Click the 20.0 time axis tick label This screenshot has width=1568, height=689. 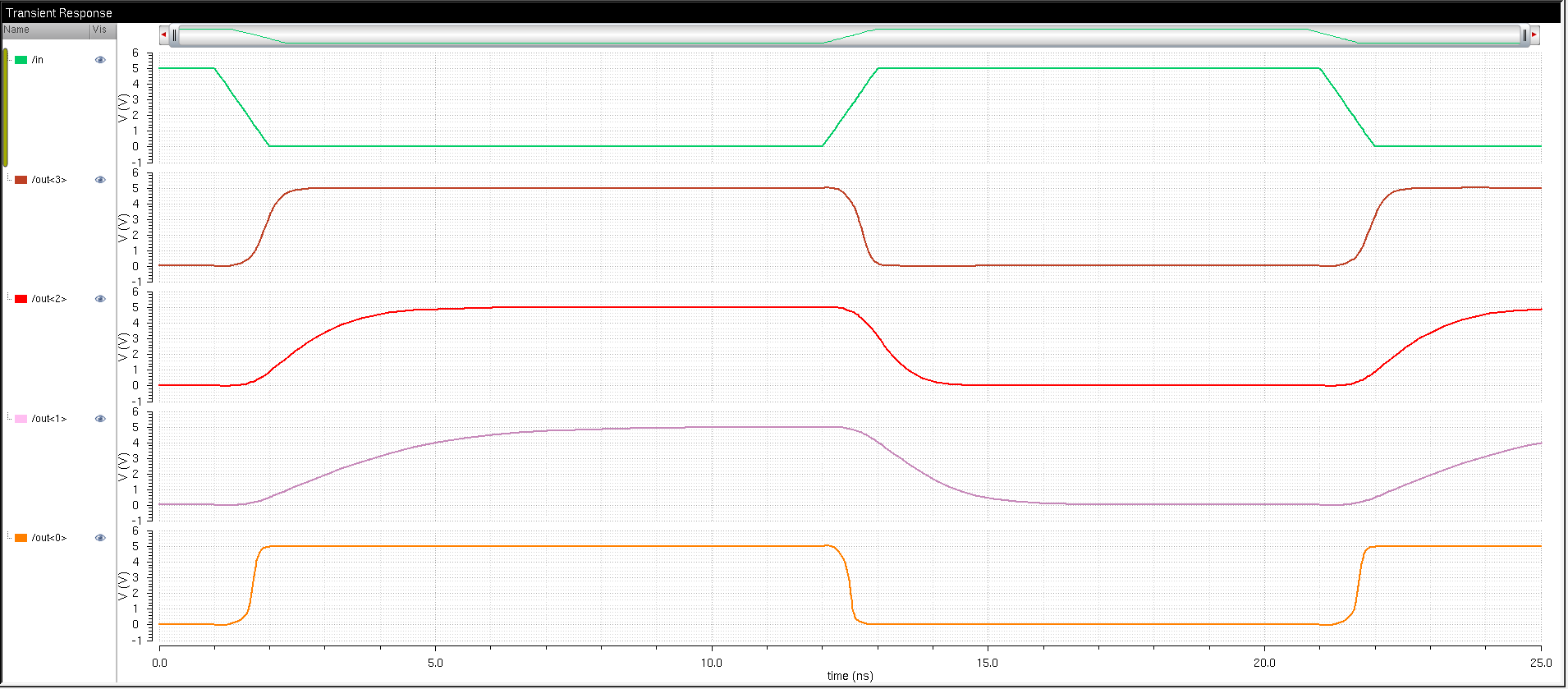(x=1264, y=663)
